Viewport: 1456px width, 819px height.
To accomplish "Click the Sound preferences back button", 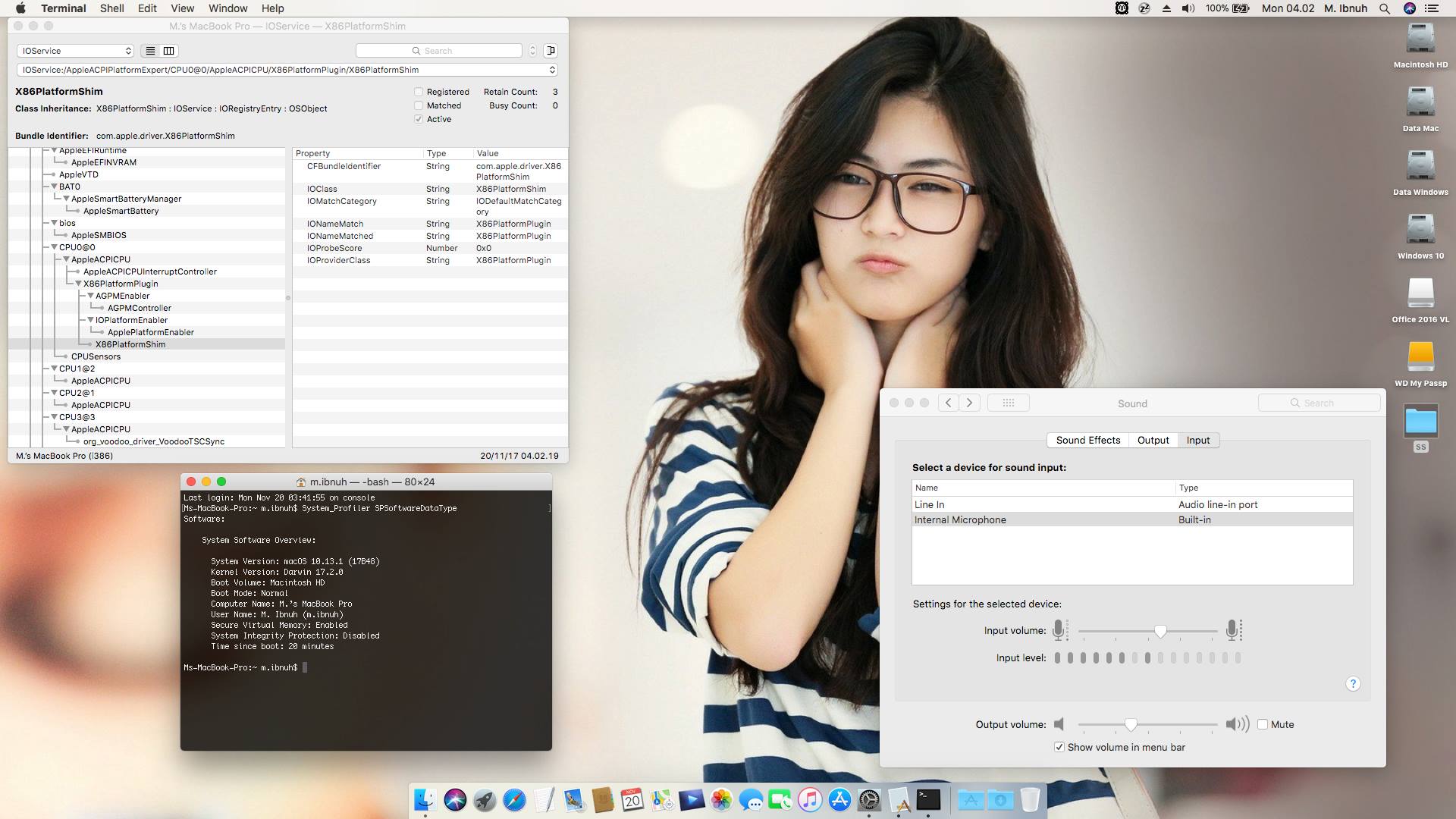I will [x=948, y=403].
